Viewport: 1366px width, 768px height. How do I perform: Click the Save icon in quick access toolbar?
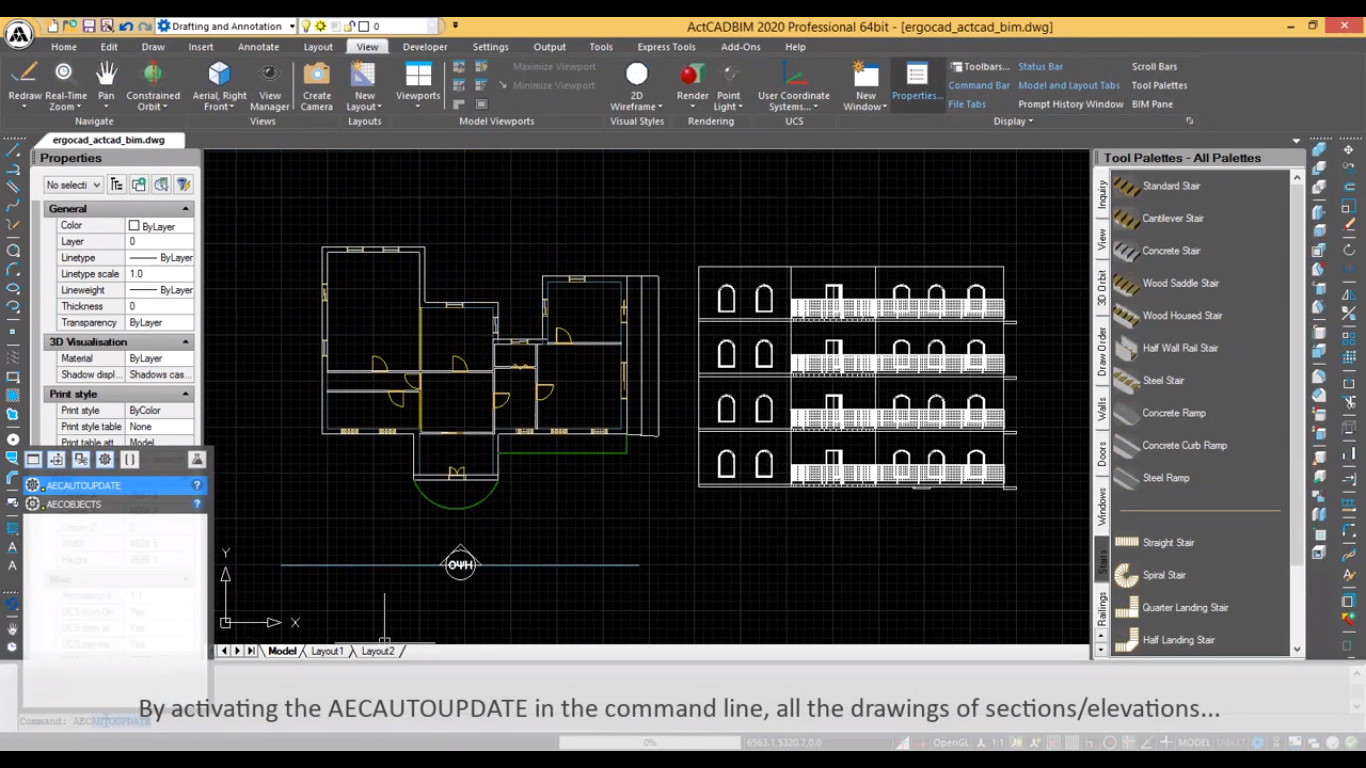(88, 26)
